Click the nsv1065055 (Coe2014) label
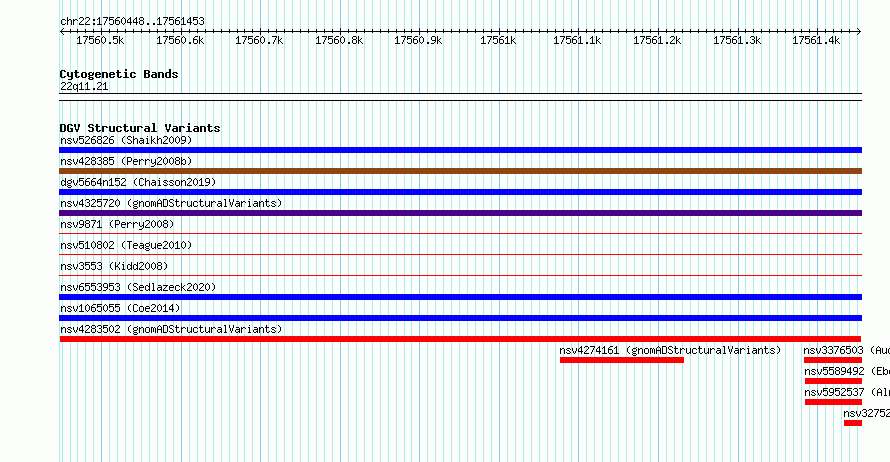 click(x=120, y=308)
